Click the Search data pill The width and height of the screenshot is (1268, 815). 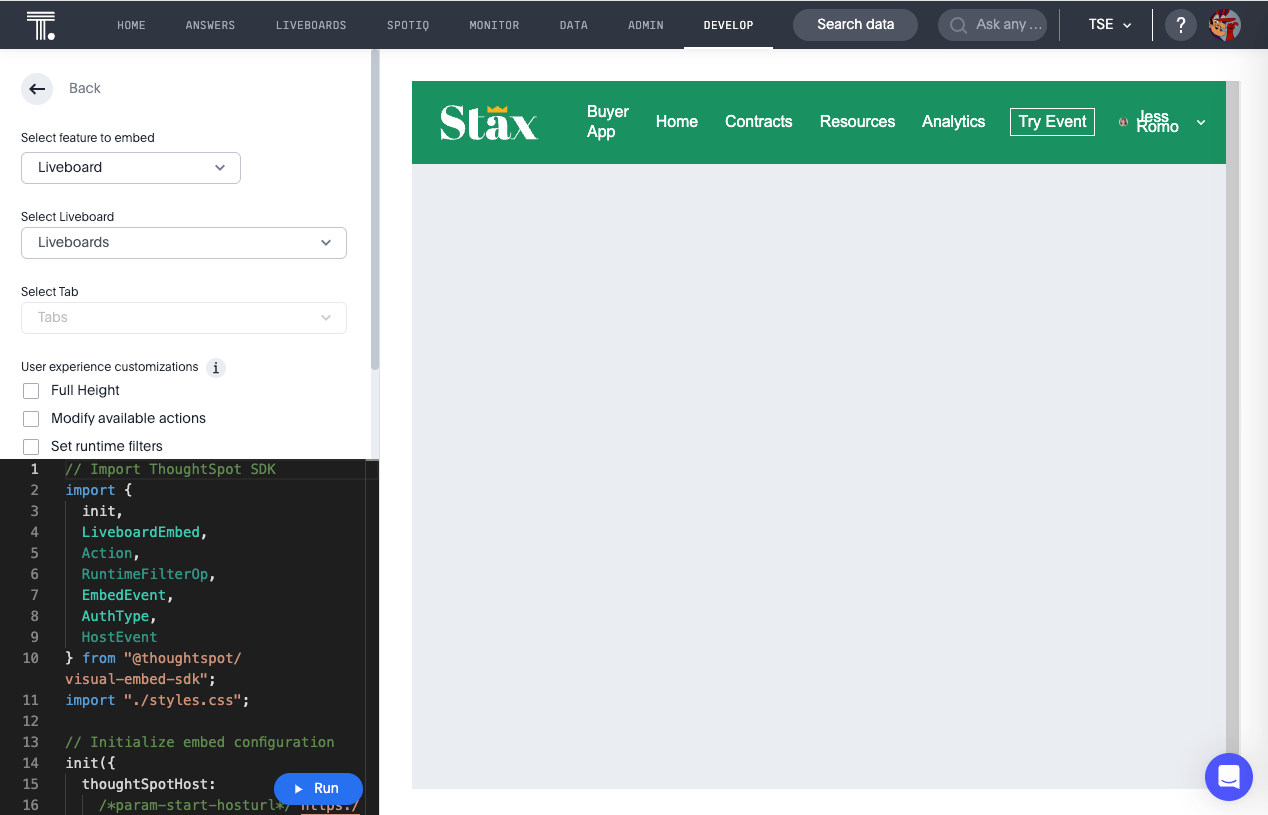coord(855,24)
